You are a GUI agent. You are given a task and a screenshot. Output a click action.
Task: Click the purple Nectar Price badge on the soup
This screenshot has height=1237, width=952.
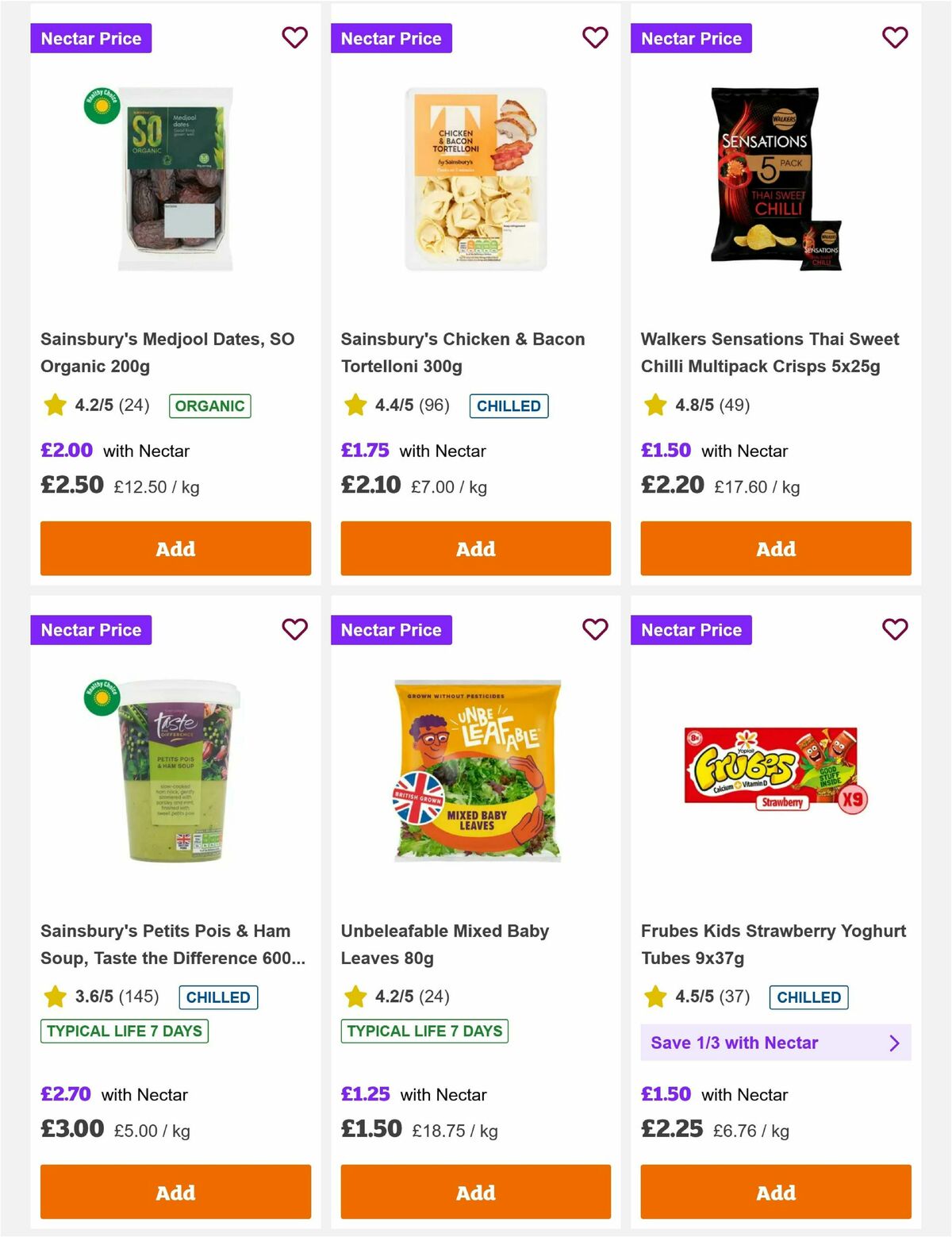[x=90, y=629]
